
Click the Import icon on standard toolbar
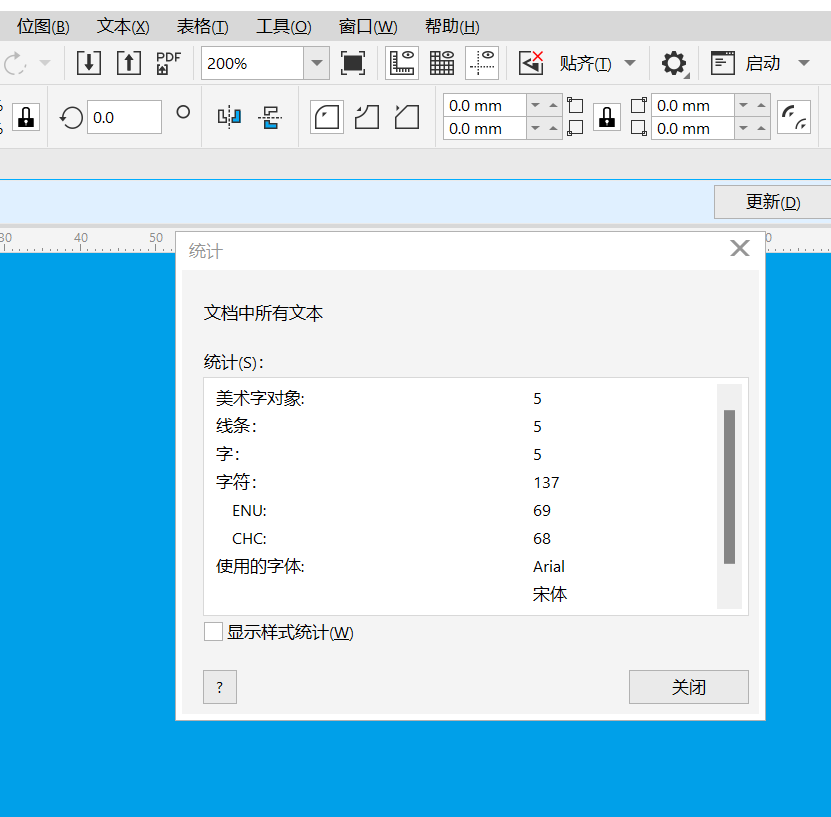pyautogui.click(x=88, y=62)
